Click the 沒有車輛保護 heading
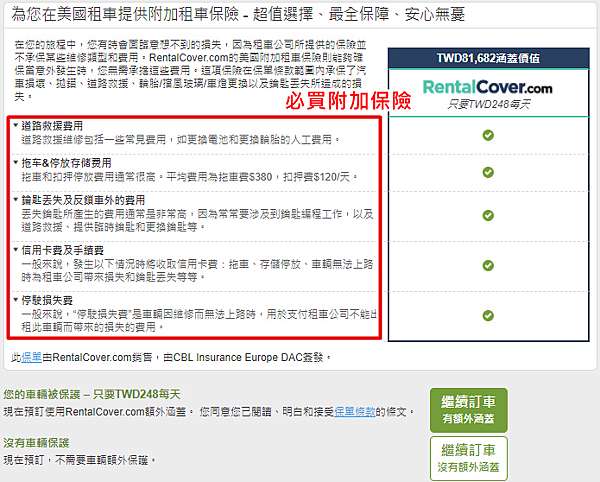This screenshot has height=482, width=600. [36, 443]
